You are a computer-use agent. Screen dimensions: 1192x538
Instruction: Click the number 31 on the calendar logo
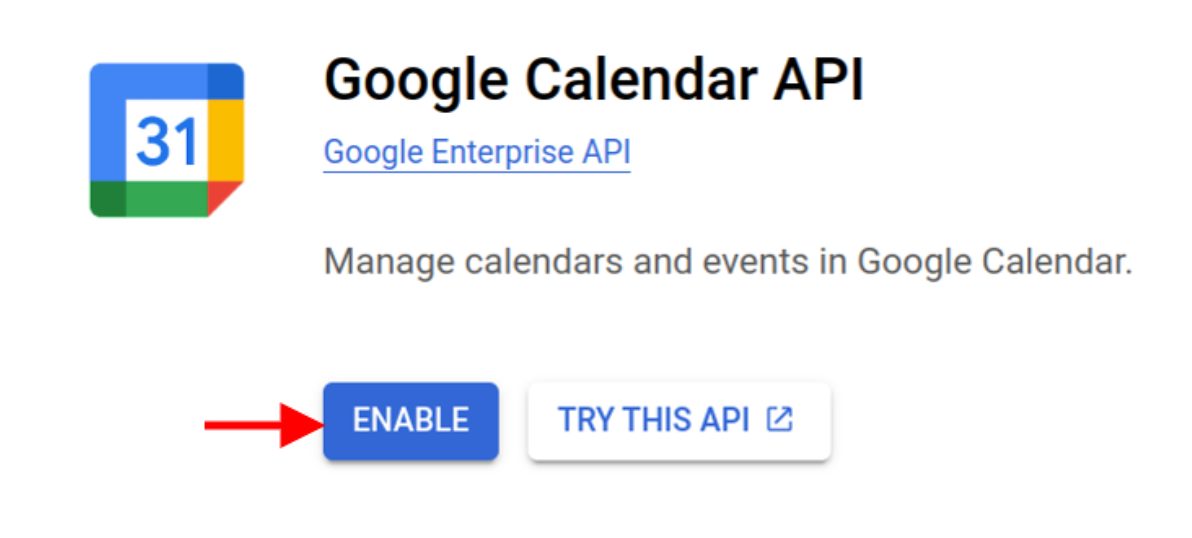click(165, 142)
